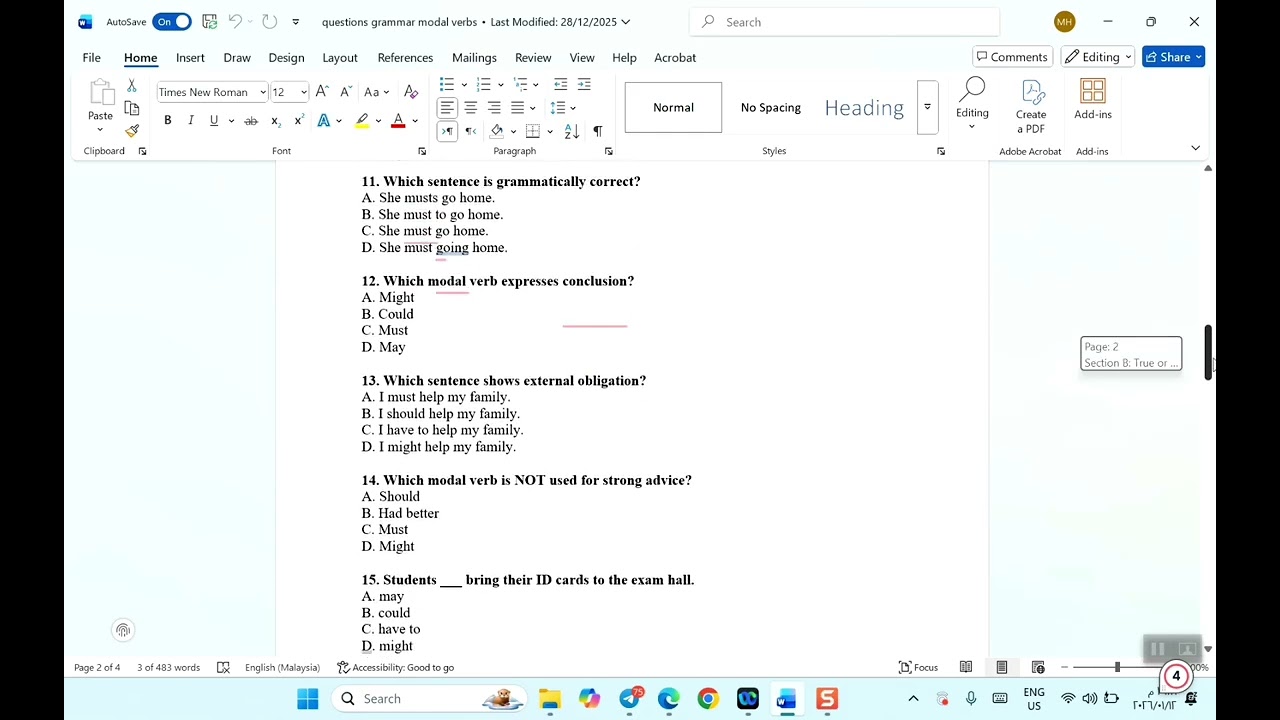The width and height of the screenshot is (1280, 720).
Task: Click the Cut scissors icon
Action: click(x=131, y=86)
